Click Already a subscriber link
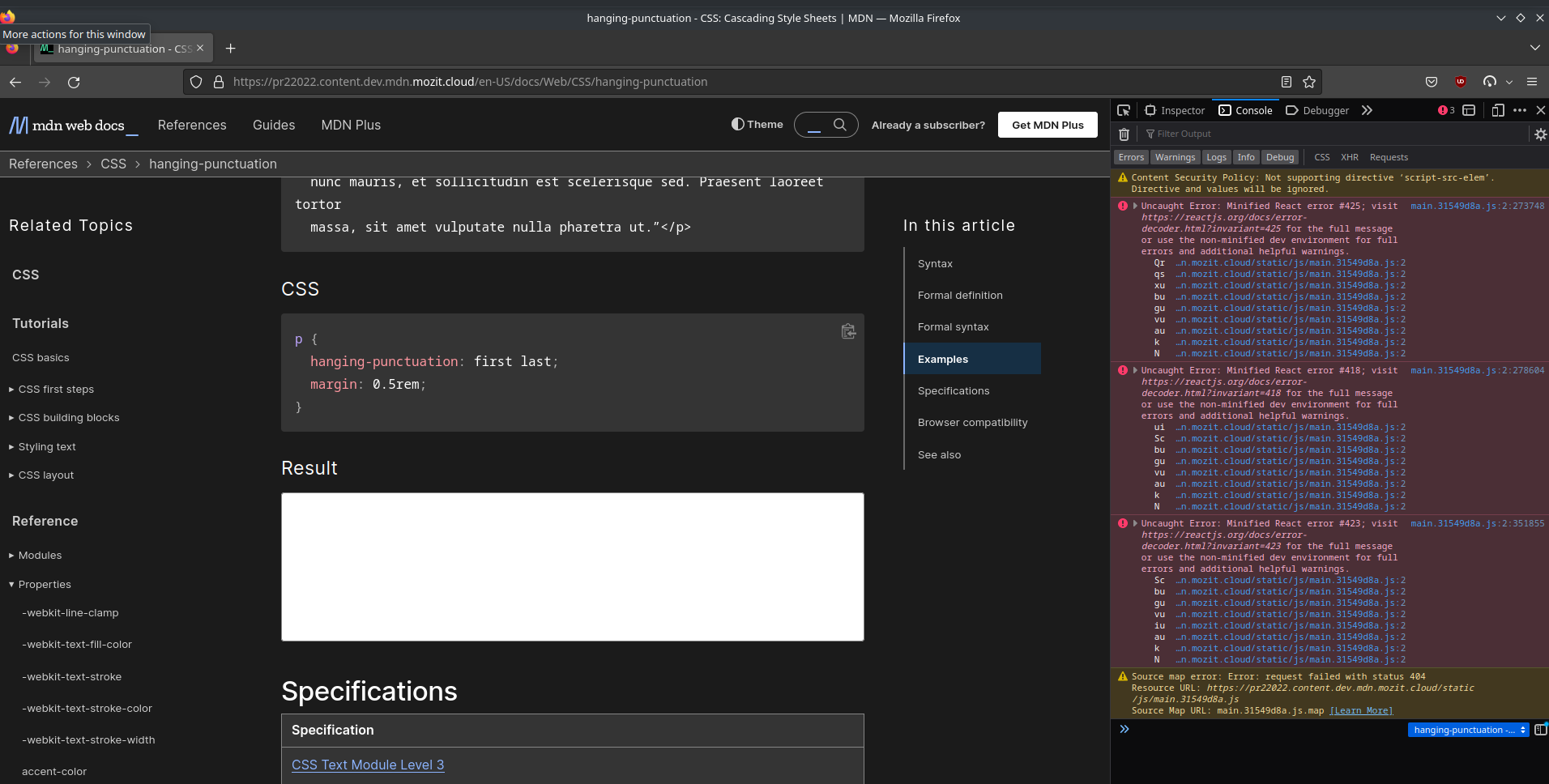Viewport: 1549px width, 784px height. (928, 125)
